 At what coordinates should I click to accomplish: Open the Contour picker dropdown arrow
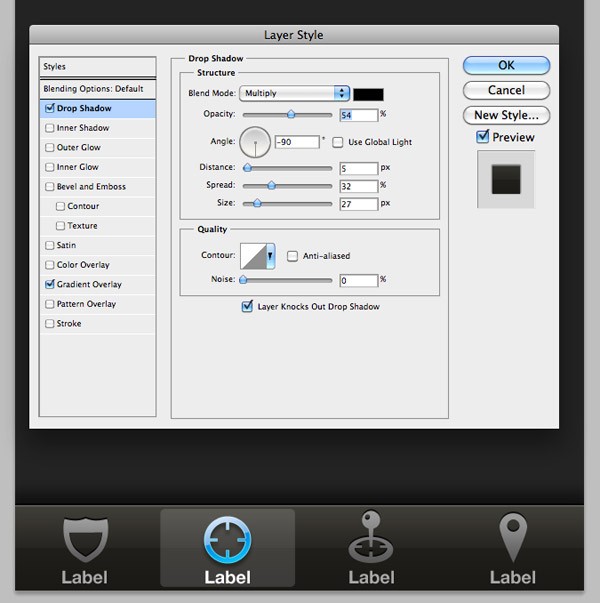[270, 256]
